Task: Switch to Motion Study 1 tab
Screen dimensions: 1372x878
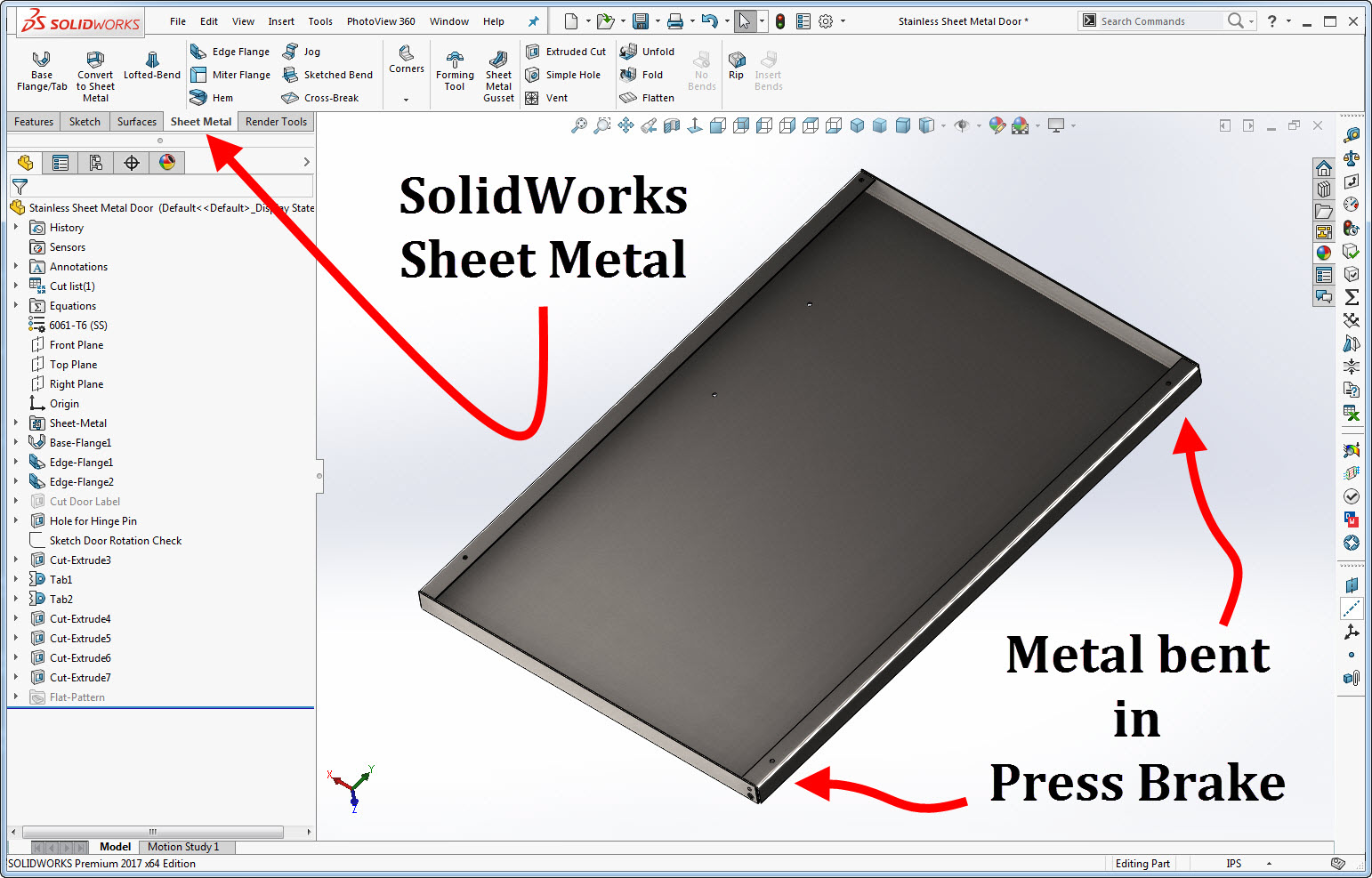Action: click(x=183, y=847)
